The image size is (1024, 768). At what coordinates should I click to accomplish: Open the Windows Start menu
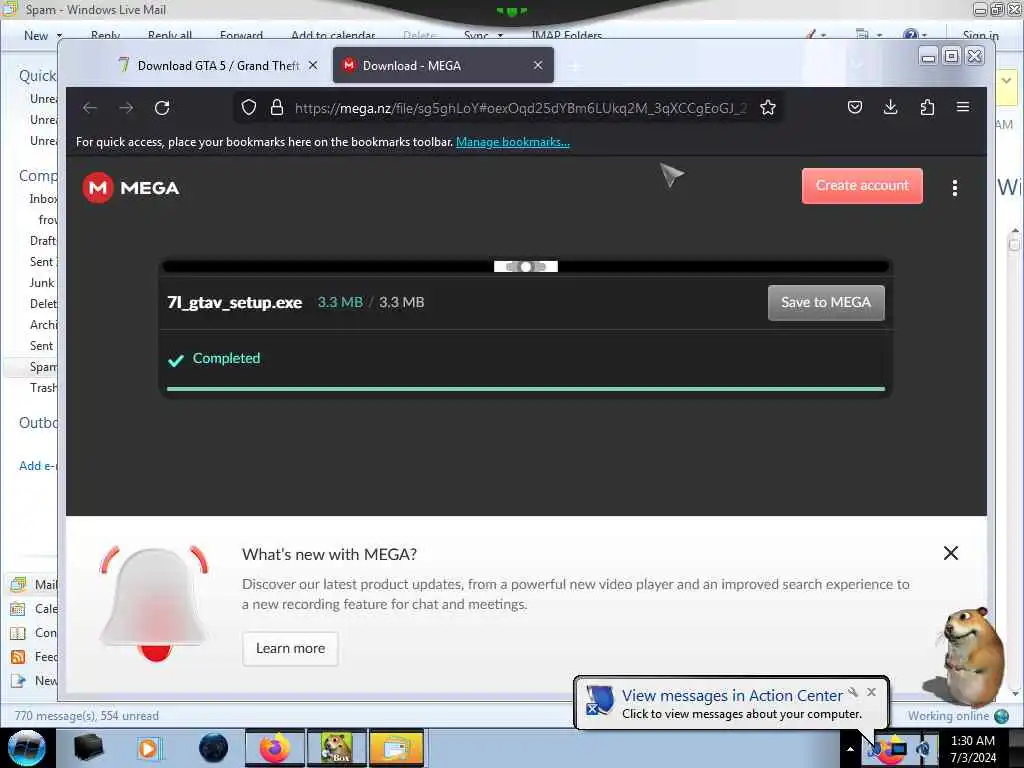[26, 748]
